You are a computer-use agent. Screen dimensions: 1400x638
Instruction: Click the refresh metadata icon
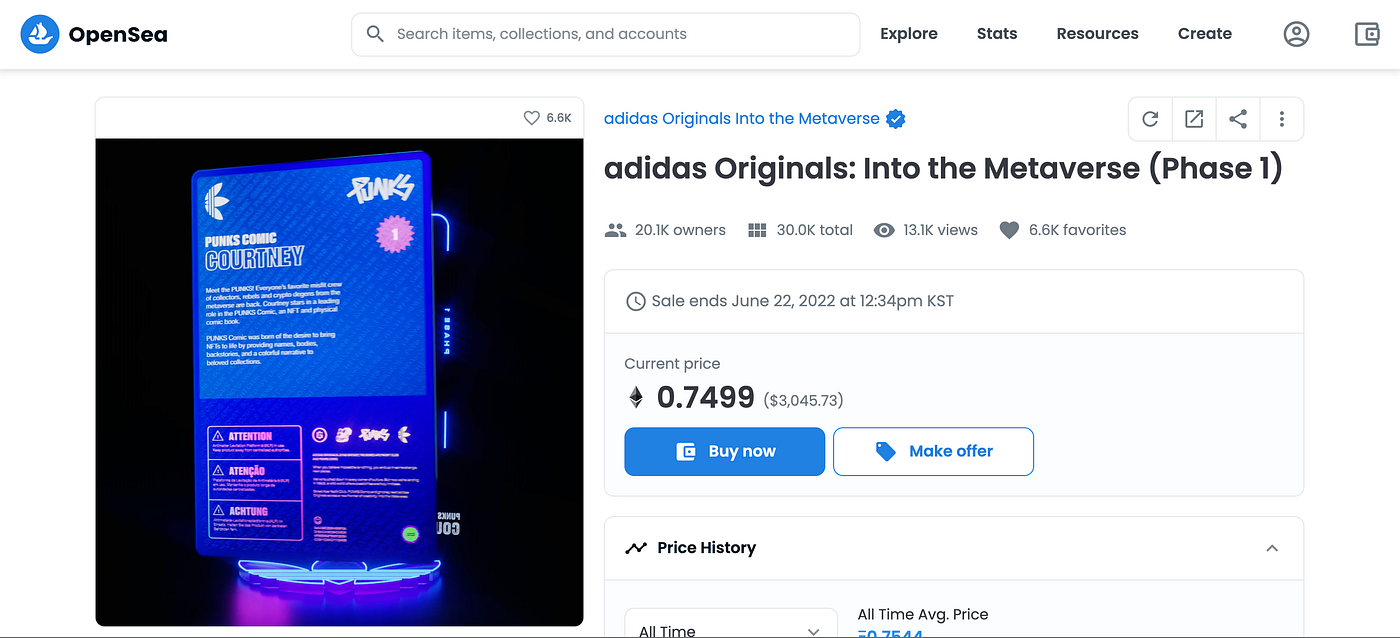pos(1150,119)
